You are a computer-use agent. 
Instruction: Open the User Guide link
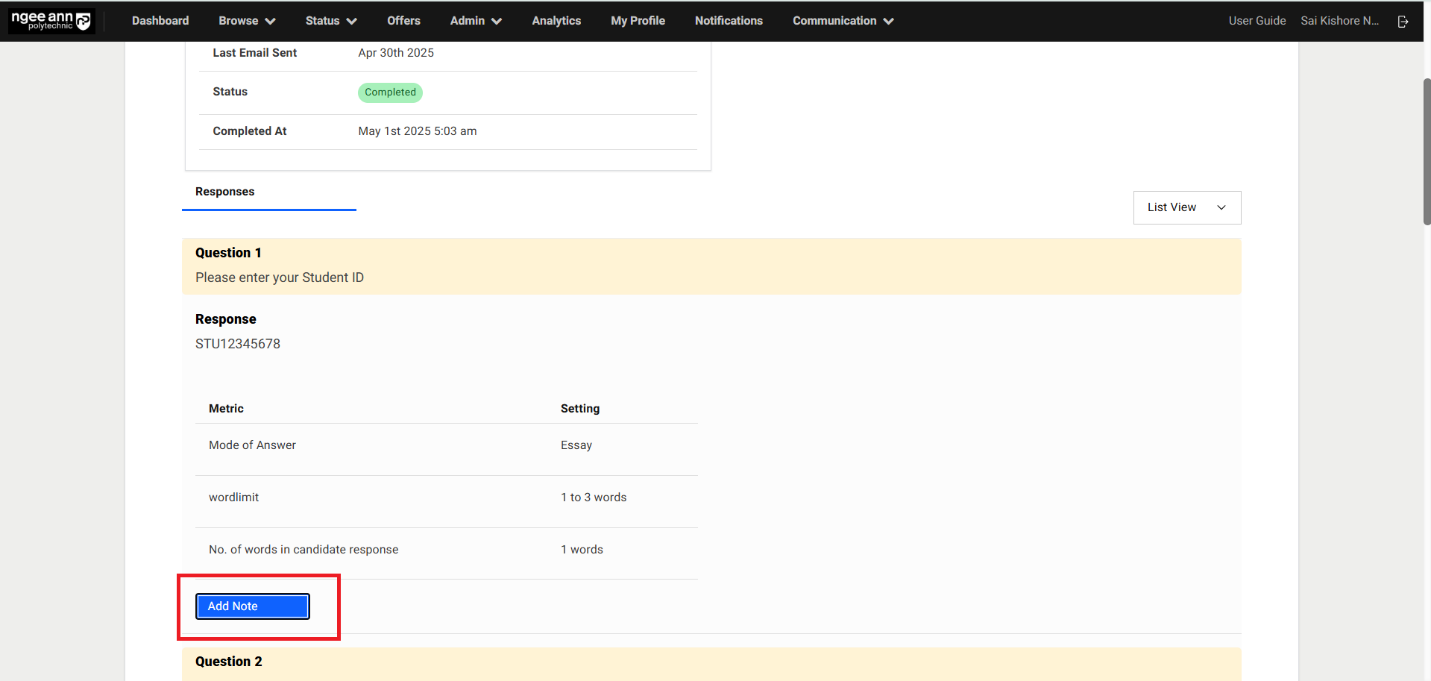coord(1257,21)
